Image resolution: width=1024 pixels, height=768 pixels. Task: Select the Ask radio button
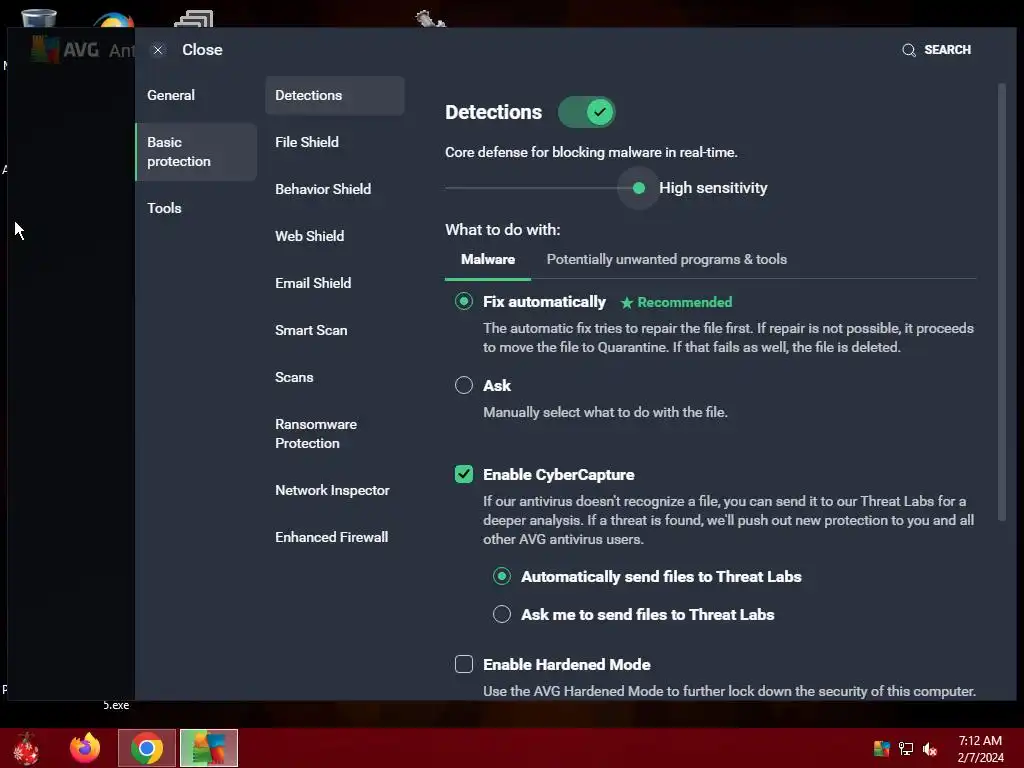click(x=464, y=385)
